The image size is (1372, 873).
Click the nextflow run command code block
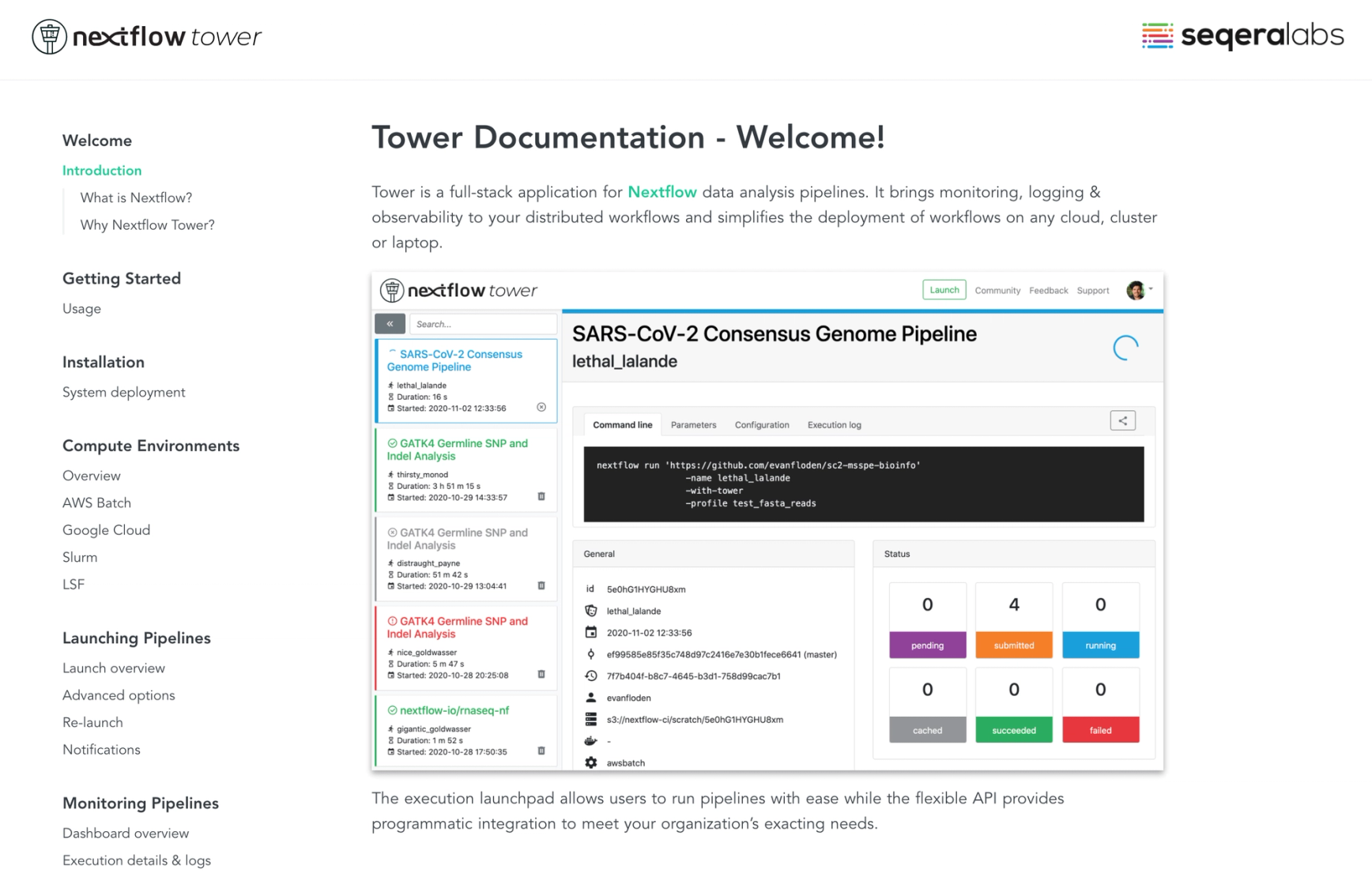pyautogui.click(x=863, y=484)
